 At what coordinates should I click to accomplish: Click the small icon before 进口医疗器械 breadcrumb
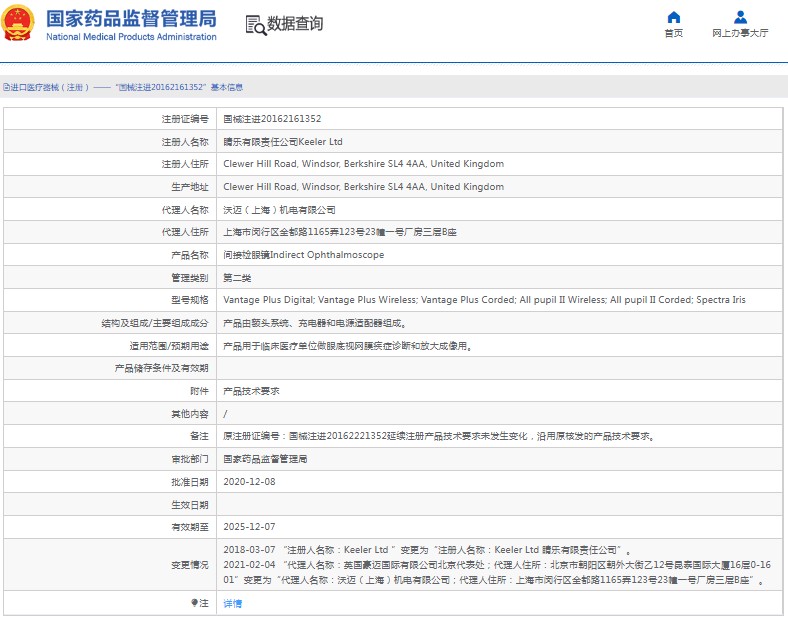[x=6, y=87]
